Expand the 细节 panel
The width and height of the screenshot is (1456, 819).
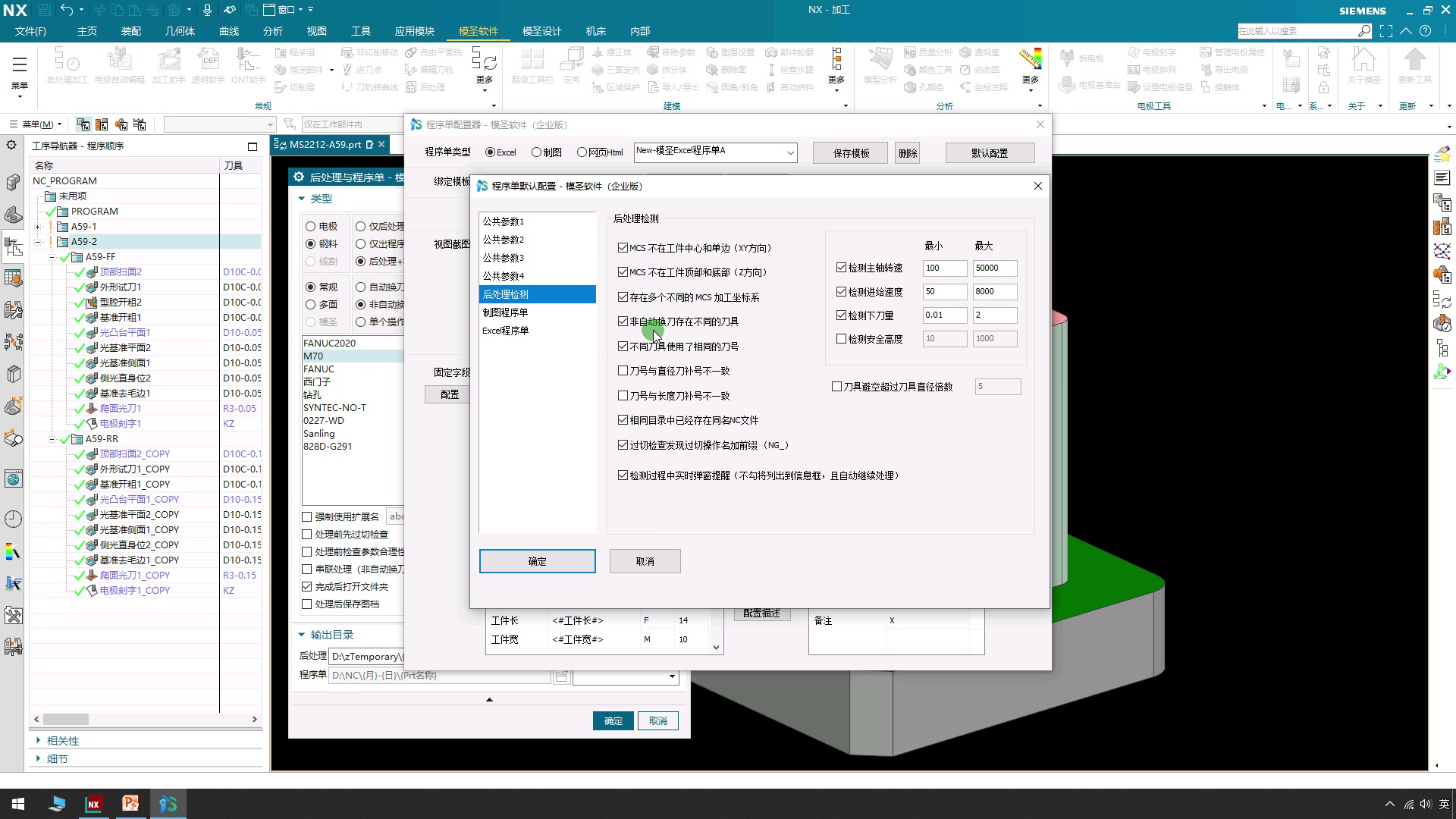coord(39,758)
